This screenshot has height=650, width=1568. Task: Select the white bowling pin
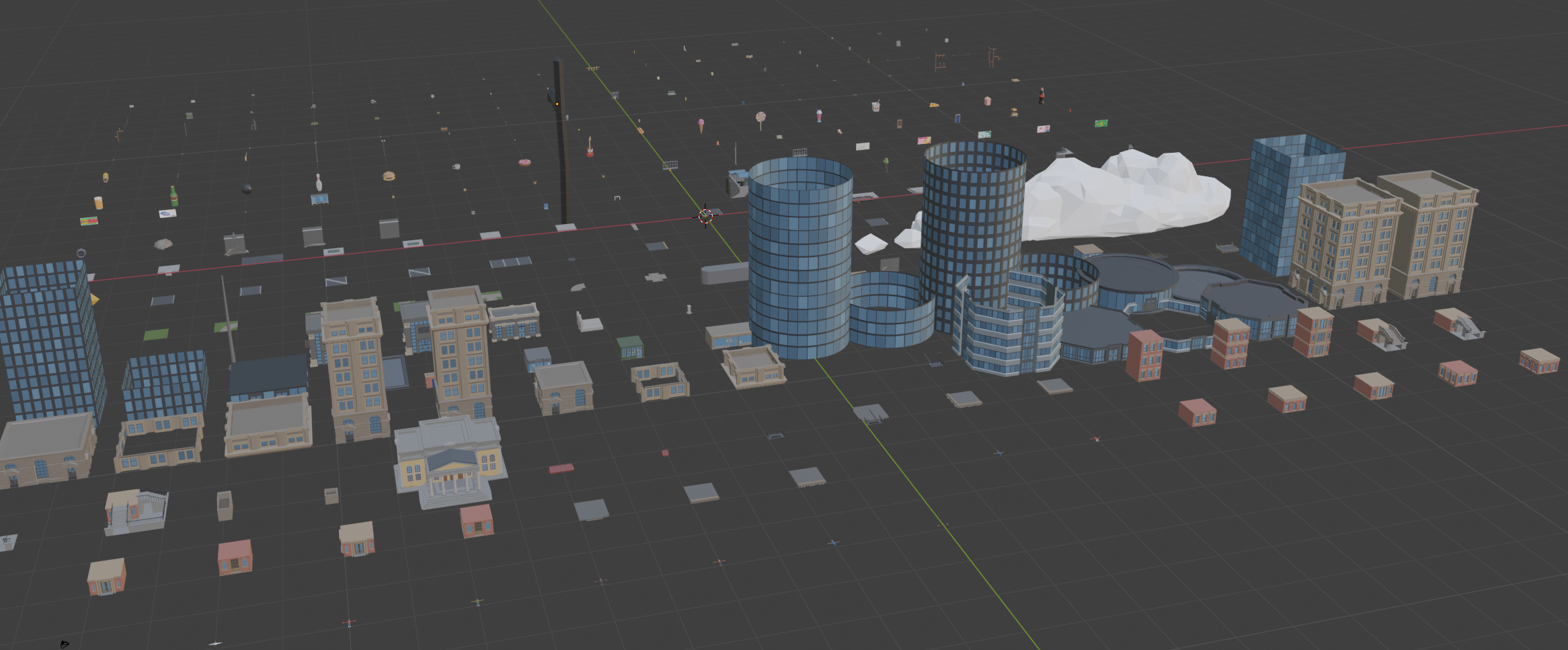[318, 182]
